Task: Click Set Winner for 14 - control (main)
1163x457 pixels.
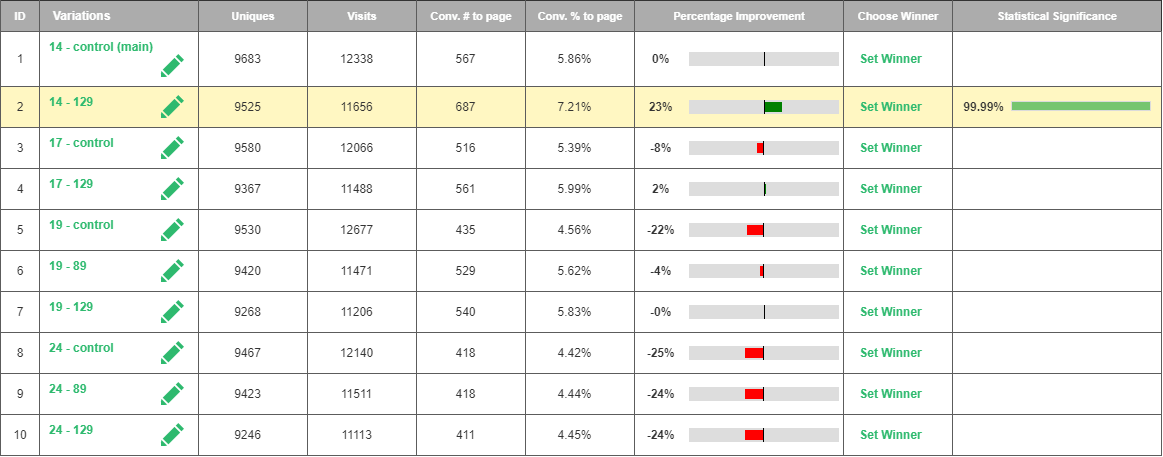Action: pyautogui.click(x=890, y=59)
